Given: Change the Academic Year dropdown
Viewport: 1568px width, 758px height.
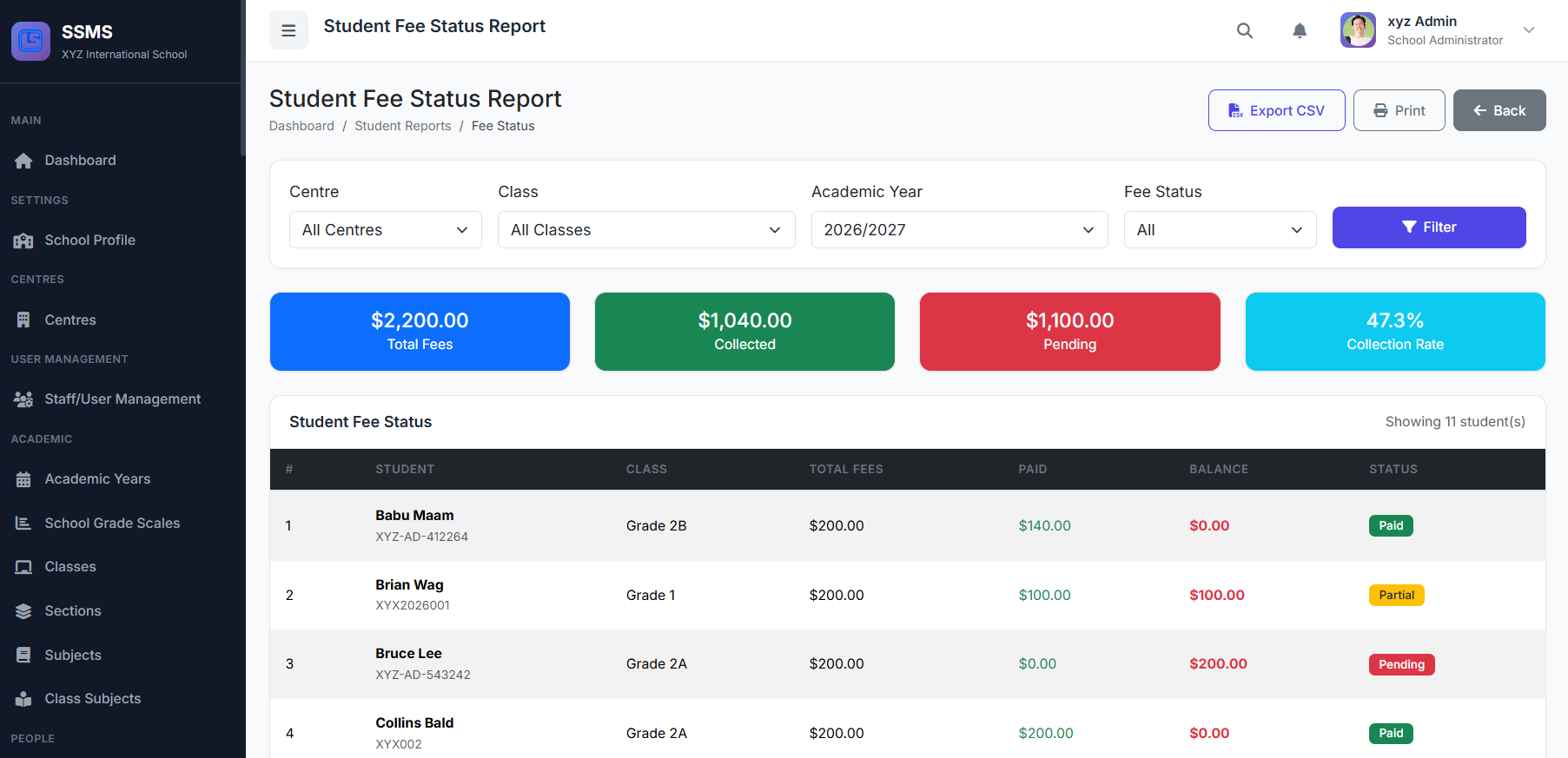Looking at the screenshot, I should (x=958, y=230).
